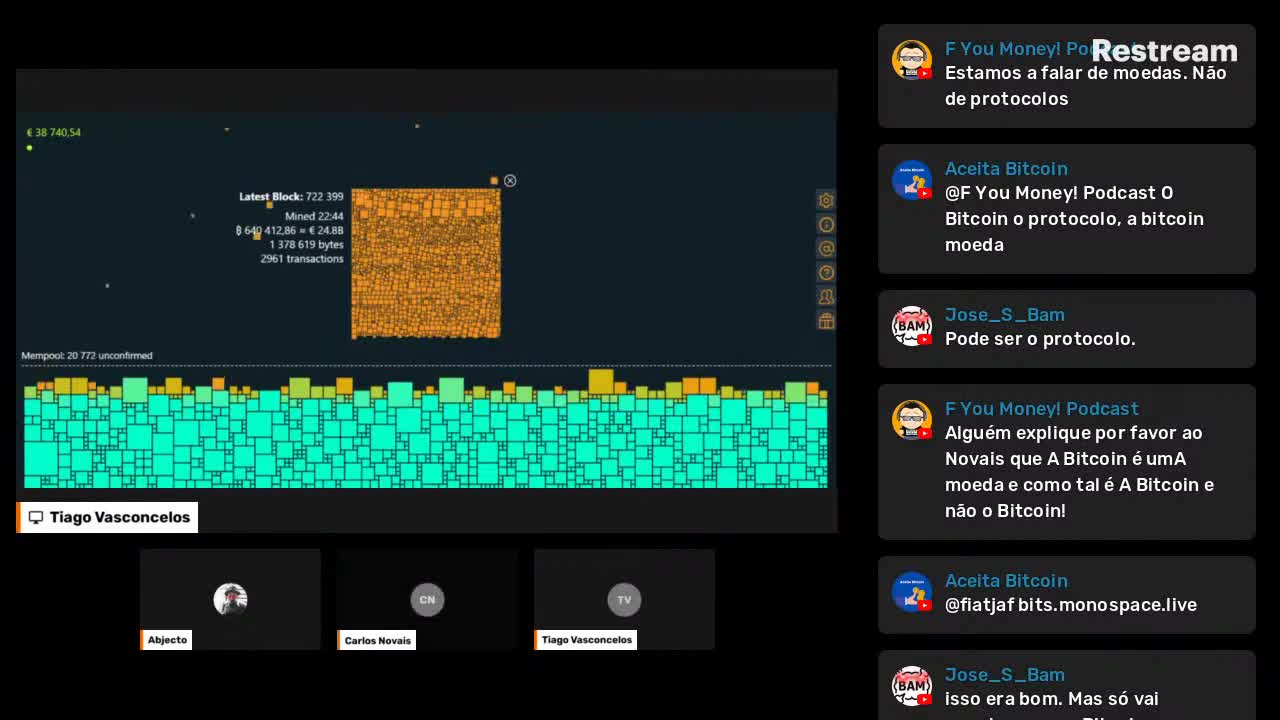Image resolution: width=1280 pixels, height=720 pixels.
Task: Open the settings gear icon in sidebar
Action: tap(826, 200)
